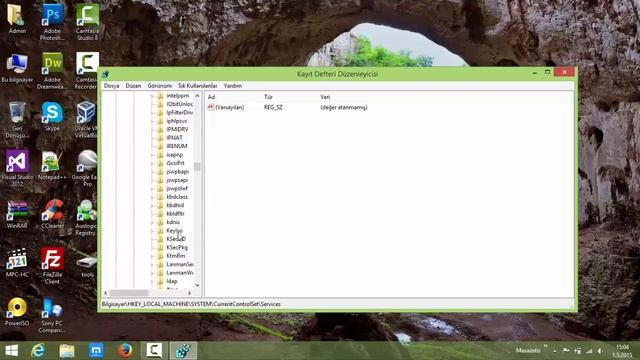Expand the kbdhid registry key
The image size is (640, 360).
click(x=152, y=205)
